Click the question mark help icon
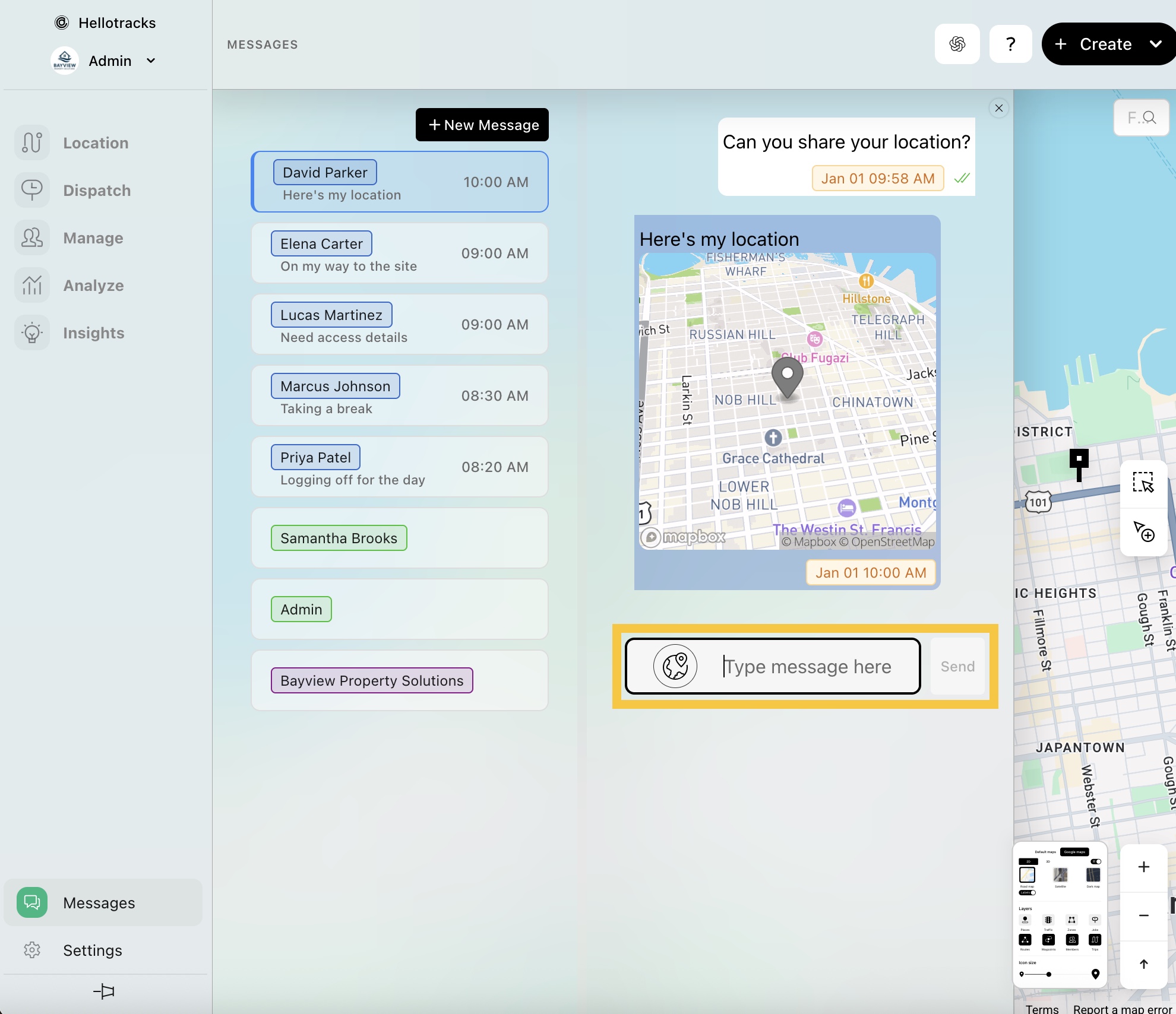1176x1014 pixels. (x=1010, y=44)
